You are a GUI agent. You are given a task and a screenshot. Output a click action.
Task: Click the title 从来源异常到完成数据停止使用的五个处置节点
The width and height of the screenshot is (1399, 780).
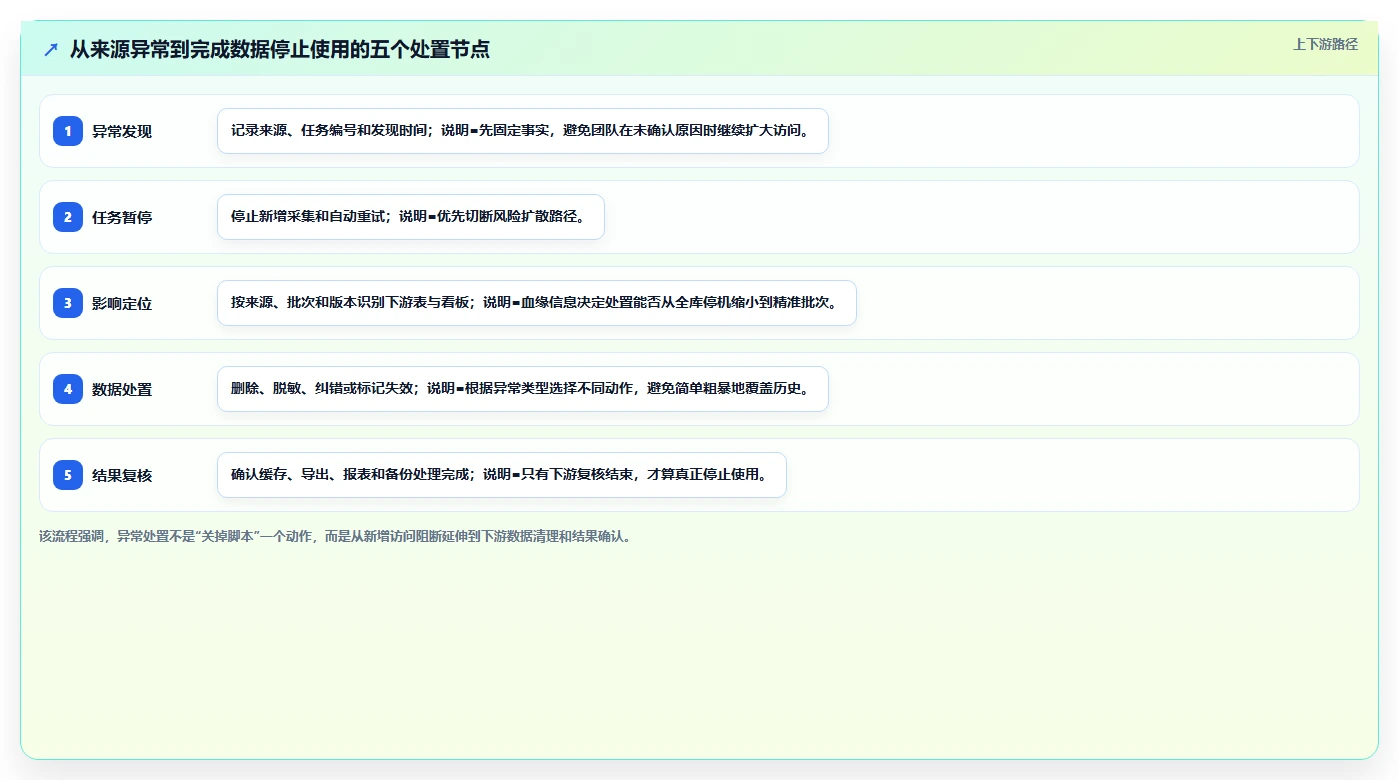click(x=280, y=49)
